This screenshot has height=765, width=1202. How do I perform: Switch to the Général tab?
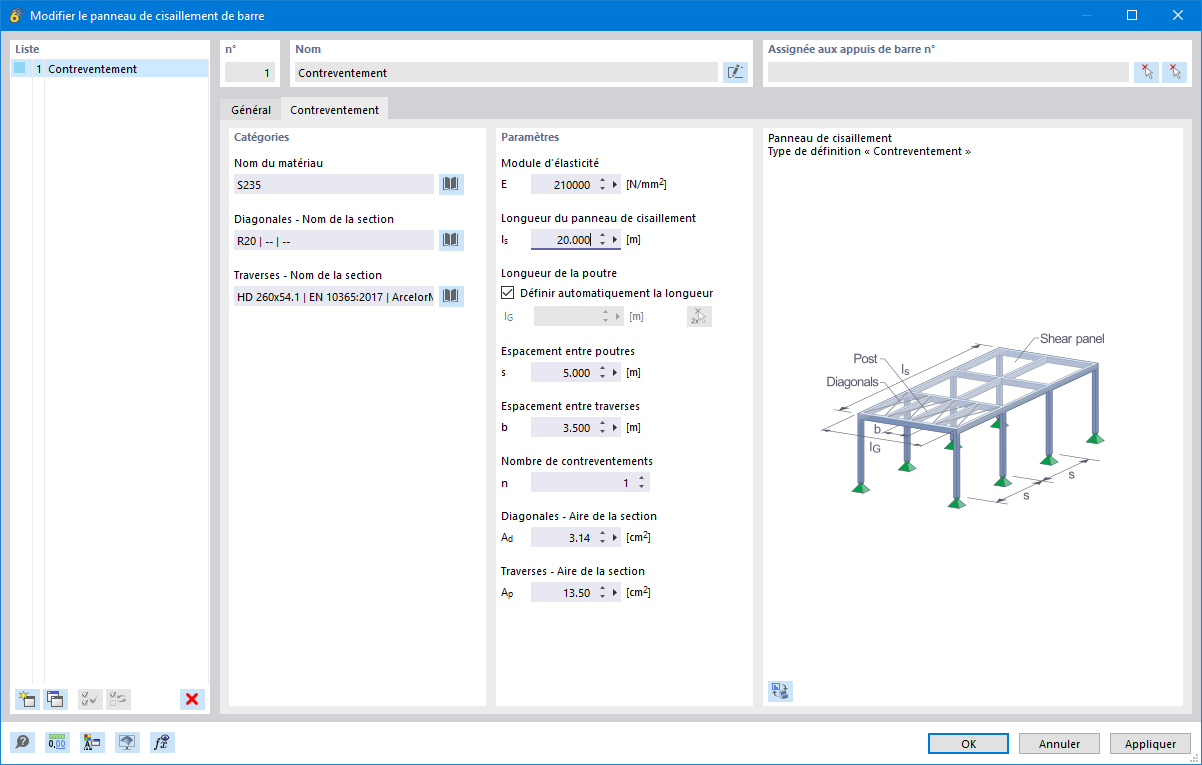251,110
